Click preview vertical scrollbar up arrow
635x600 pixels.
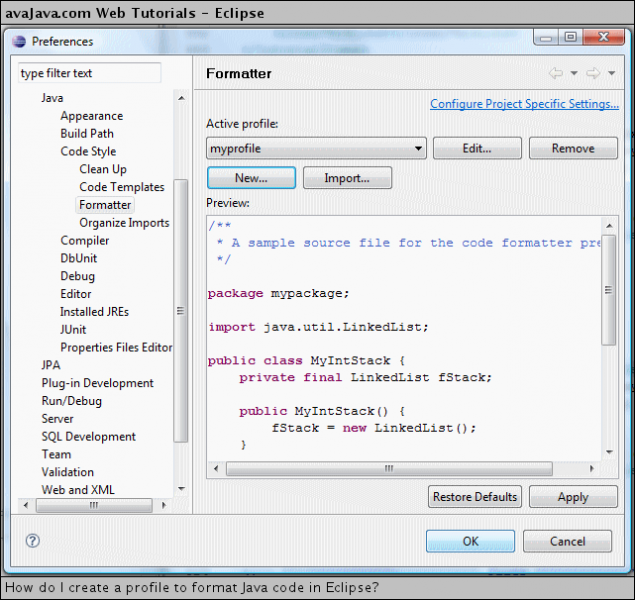(609, 226)
